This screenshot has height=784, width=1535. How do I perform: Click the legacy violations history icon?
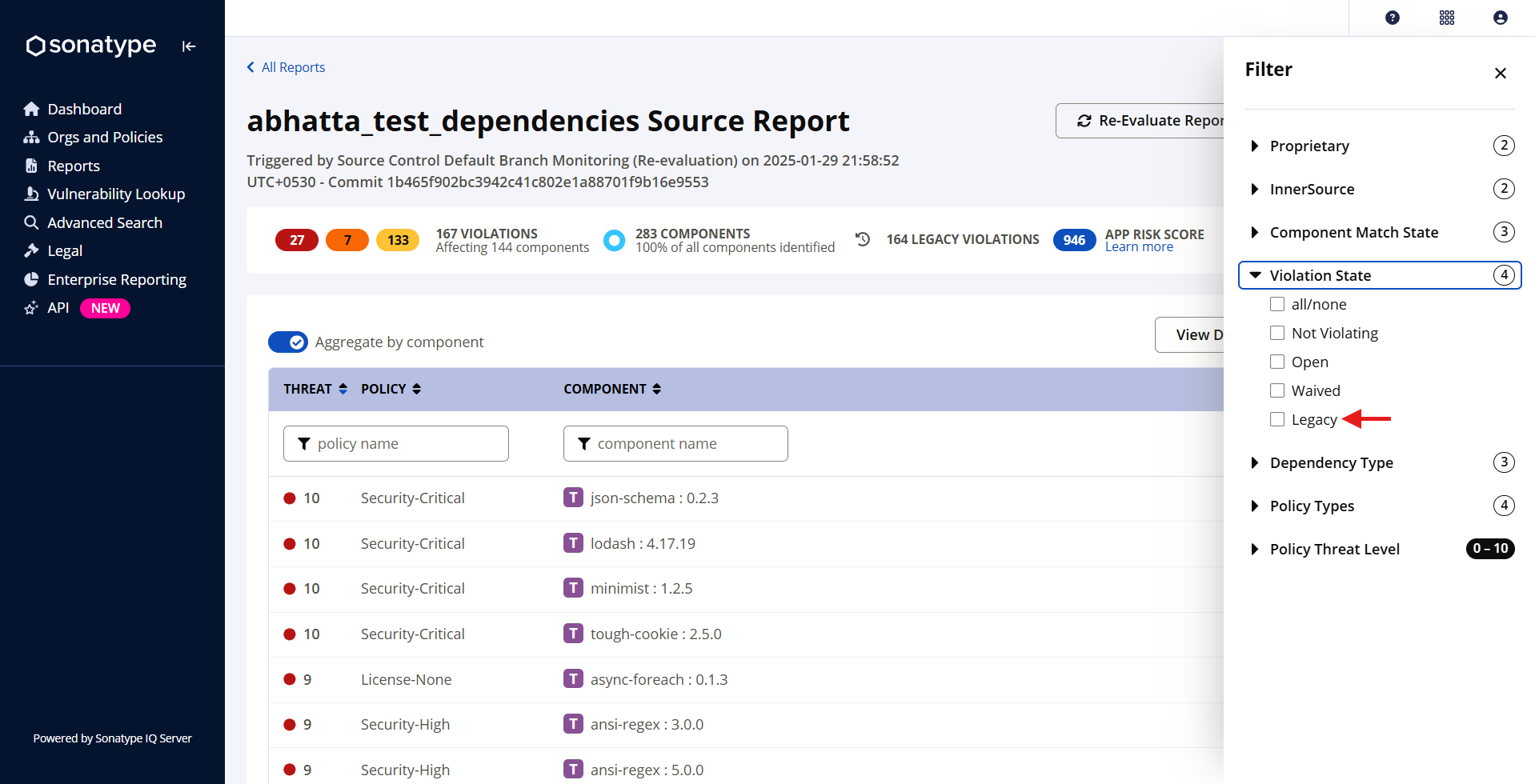(x=863, y=239)
